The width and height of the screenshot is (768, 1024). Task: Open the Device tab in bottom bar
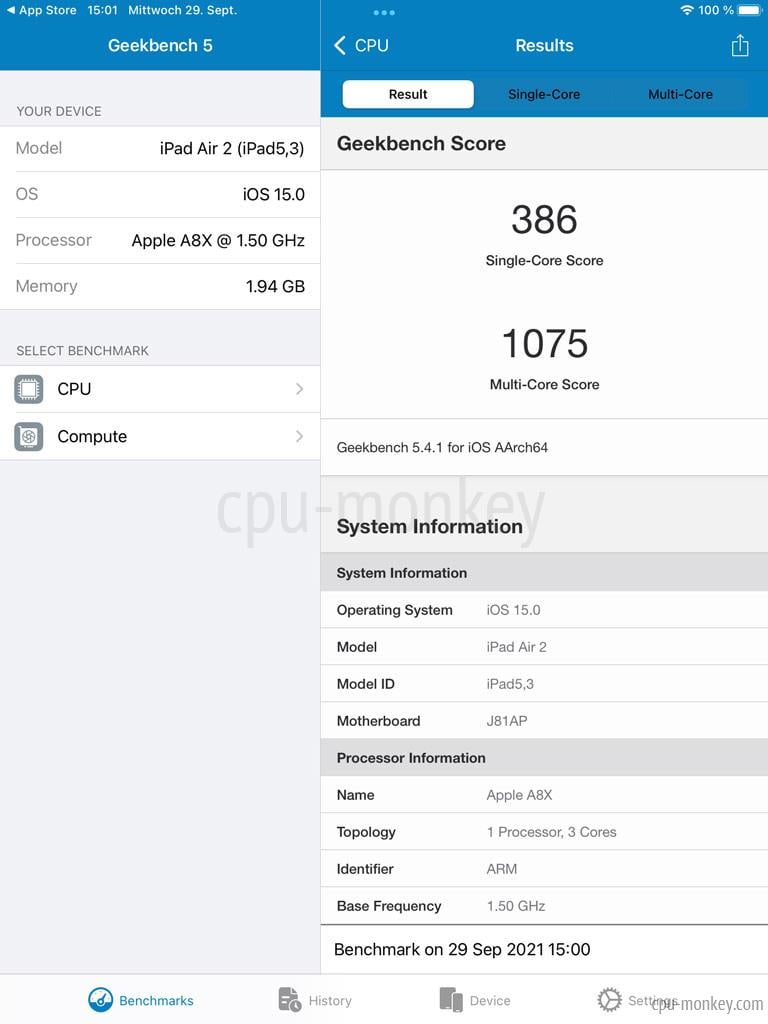click(x=475, y=1000)
